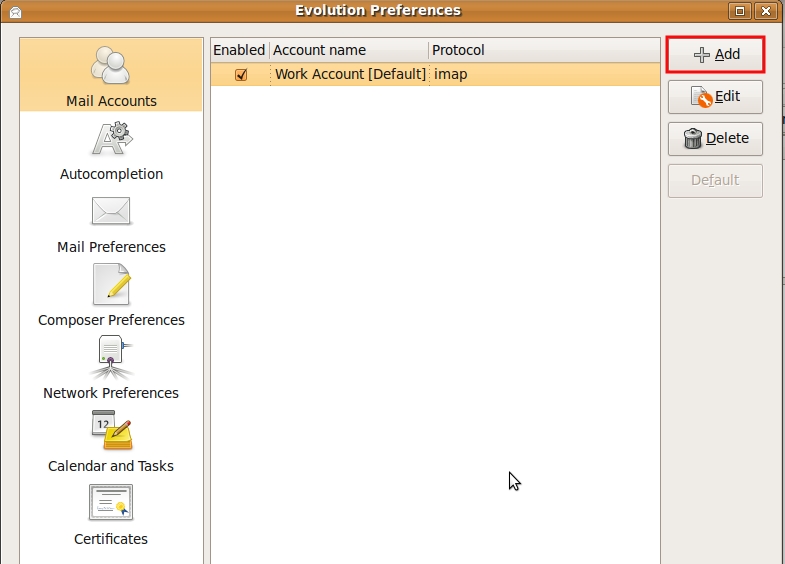Sort by the Enabled column header

pos(240,50)
